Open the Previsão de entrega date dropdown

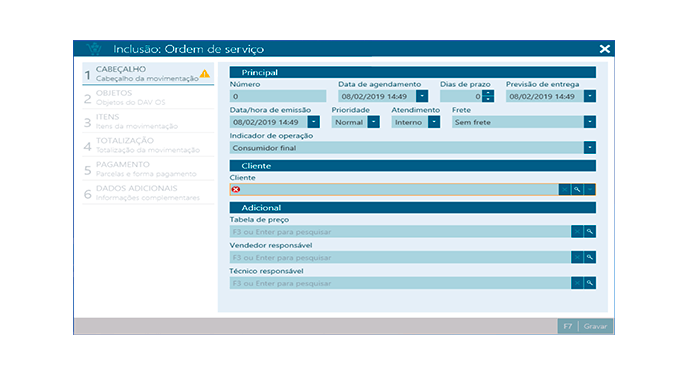click(590, 96)
